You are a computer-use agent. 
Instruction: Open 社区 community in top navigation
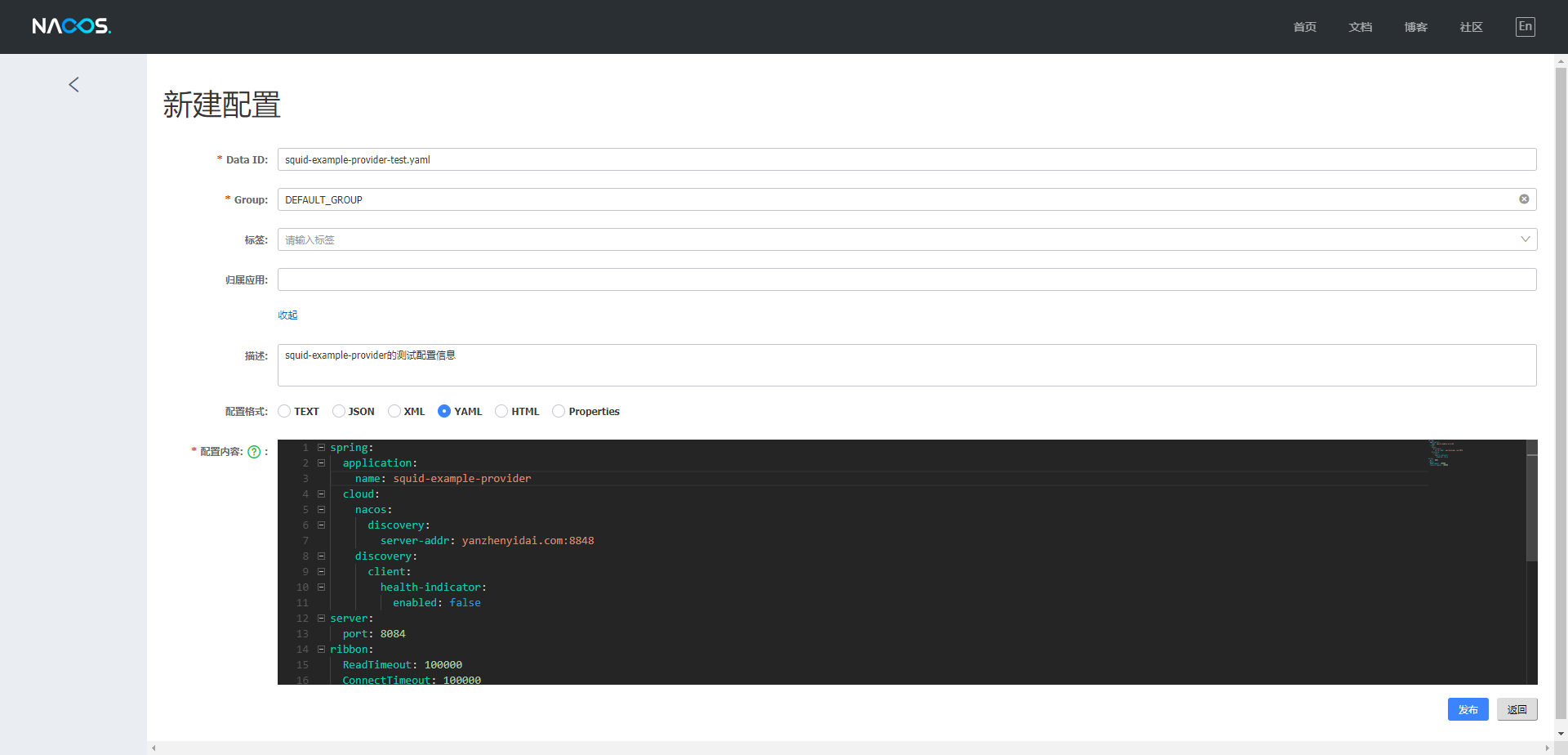click(1472, 27)
